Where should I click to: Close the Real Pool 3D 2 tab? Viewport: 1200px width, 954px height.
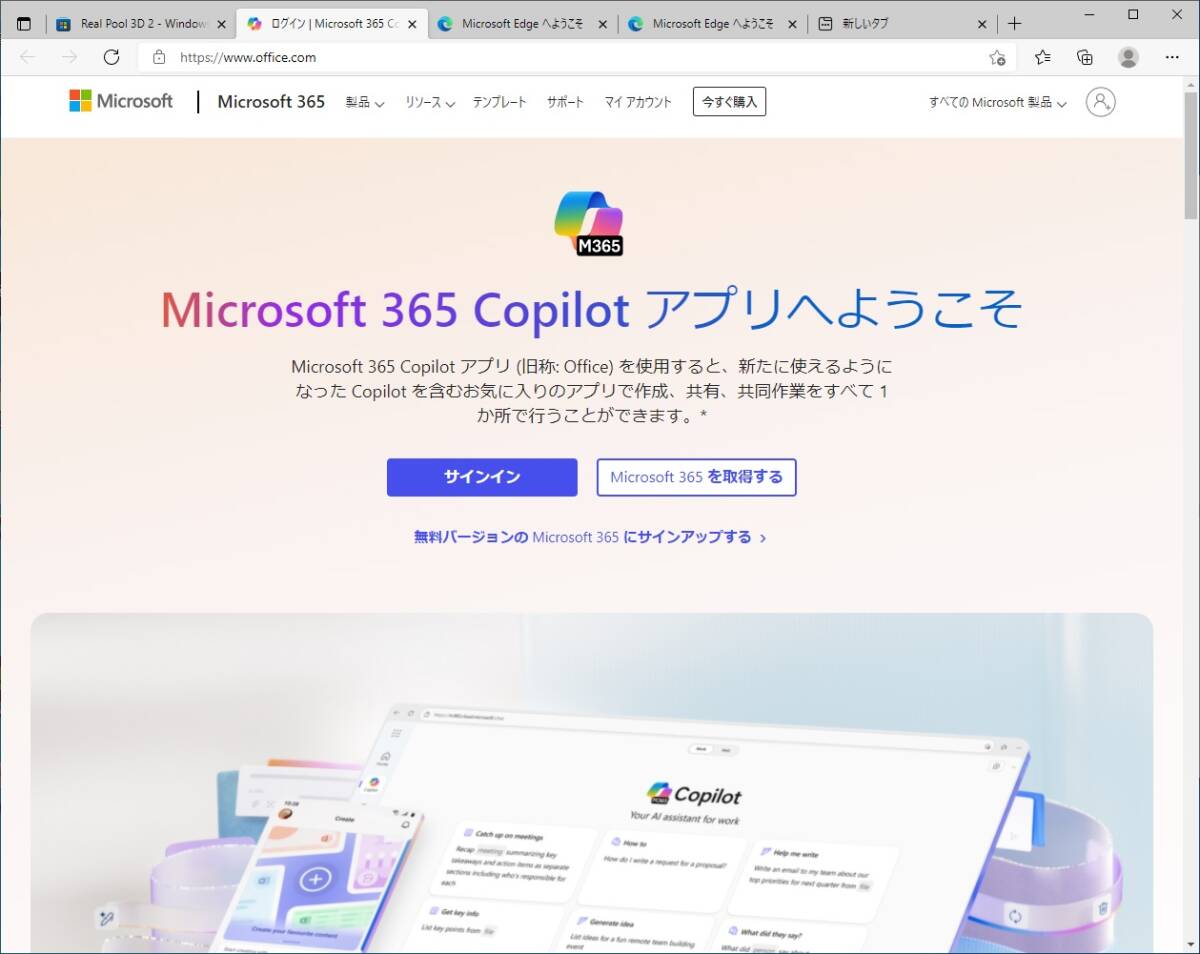[221, 24]
